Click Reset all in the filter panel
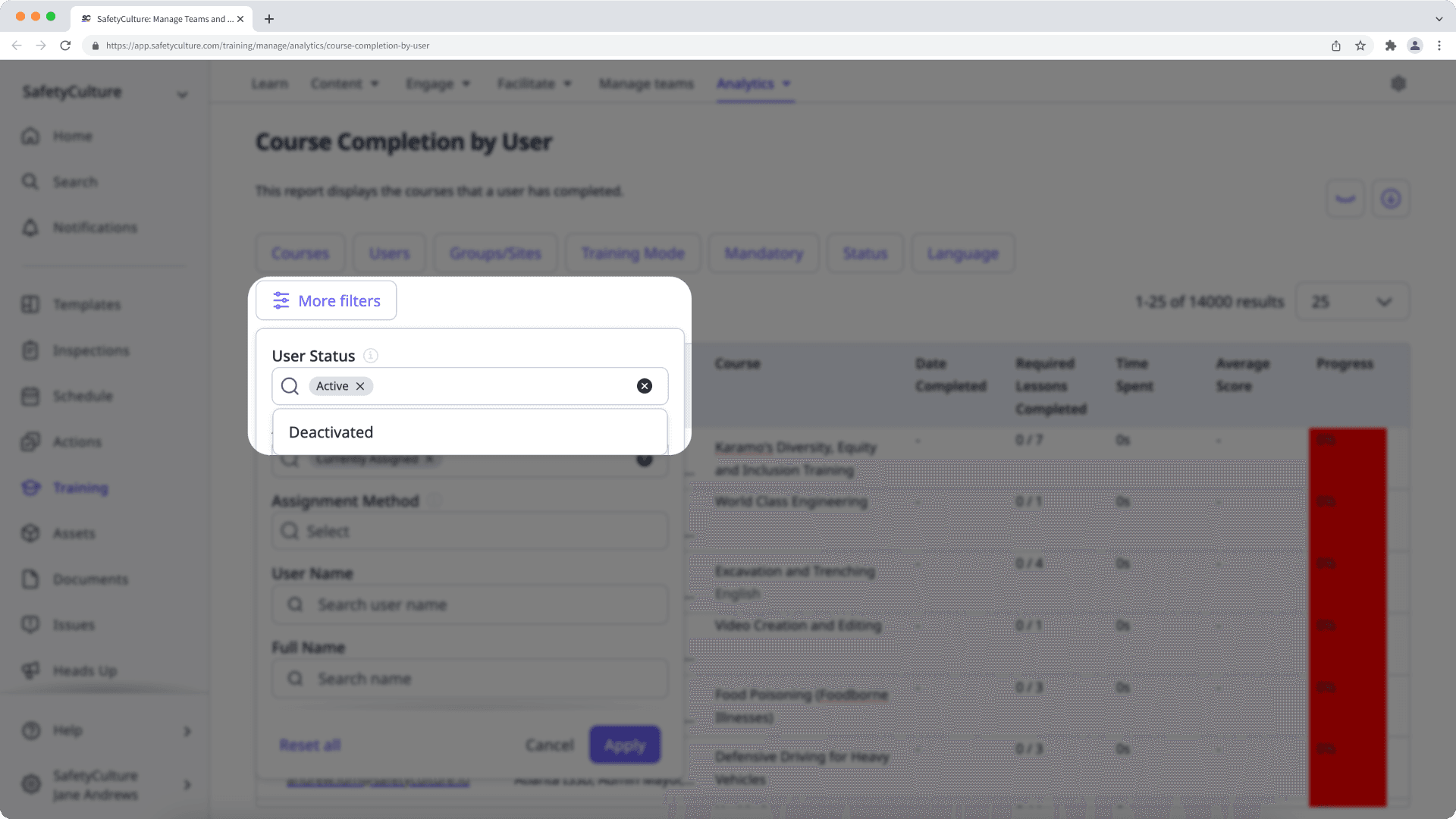1456x819 pixels. pyautogui.click(x=309, y=745)
